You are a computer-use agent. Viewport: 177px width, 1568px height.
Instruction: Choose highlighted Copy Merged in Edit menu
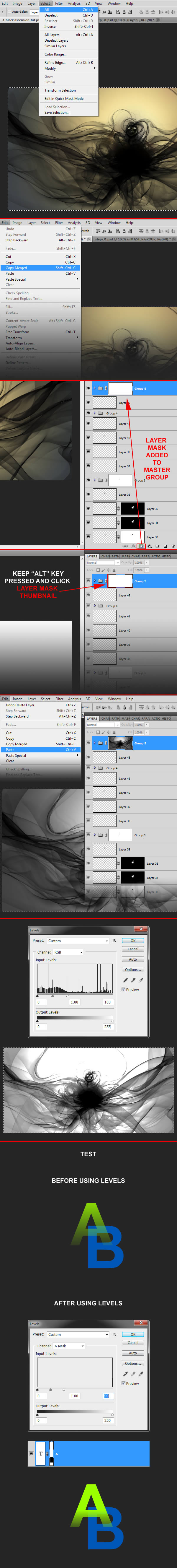point(40,268)
